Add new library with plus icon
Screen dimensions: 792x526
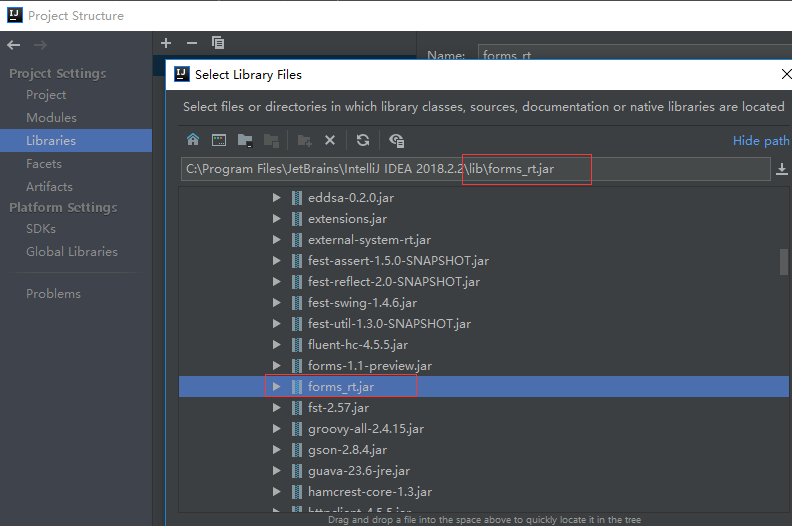[x=166, y=43]
